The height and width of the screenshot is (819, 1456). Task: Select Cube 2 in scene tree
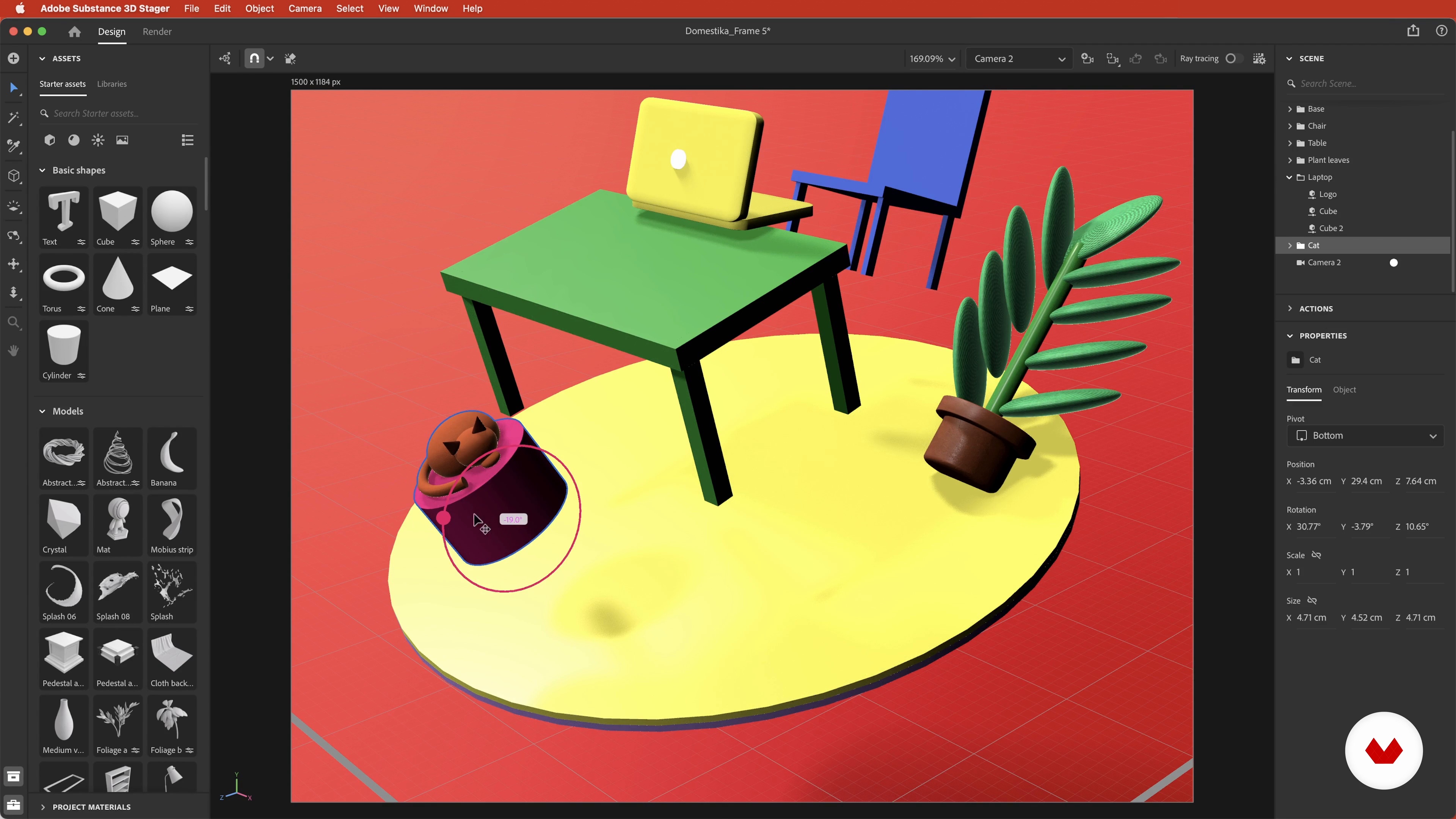coord(1331,228)
